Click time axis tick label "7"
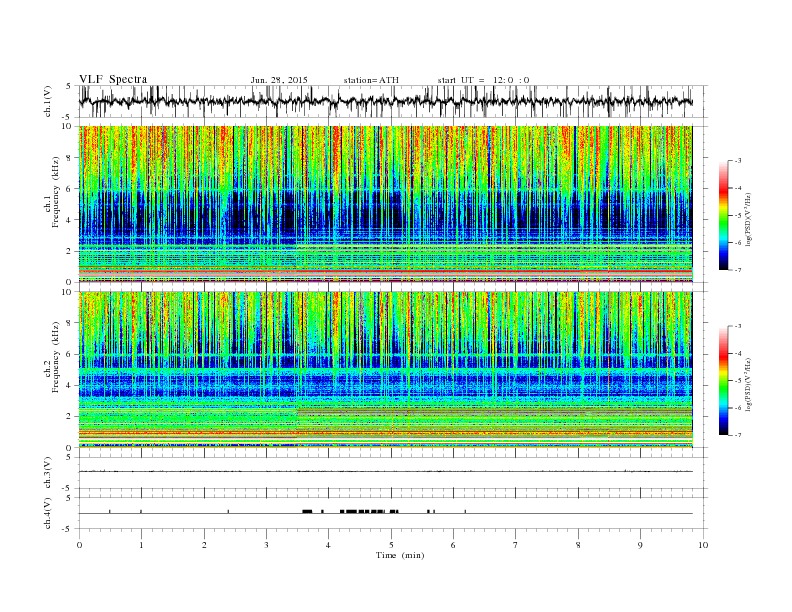 coord(516,545)
